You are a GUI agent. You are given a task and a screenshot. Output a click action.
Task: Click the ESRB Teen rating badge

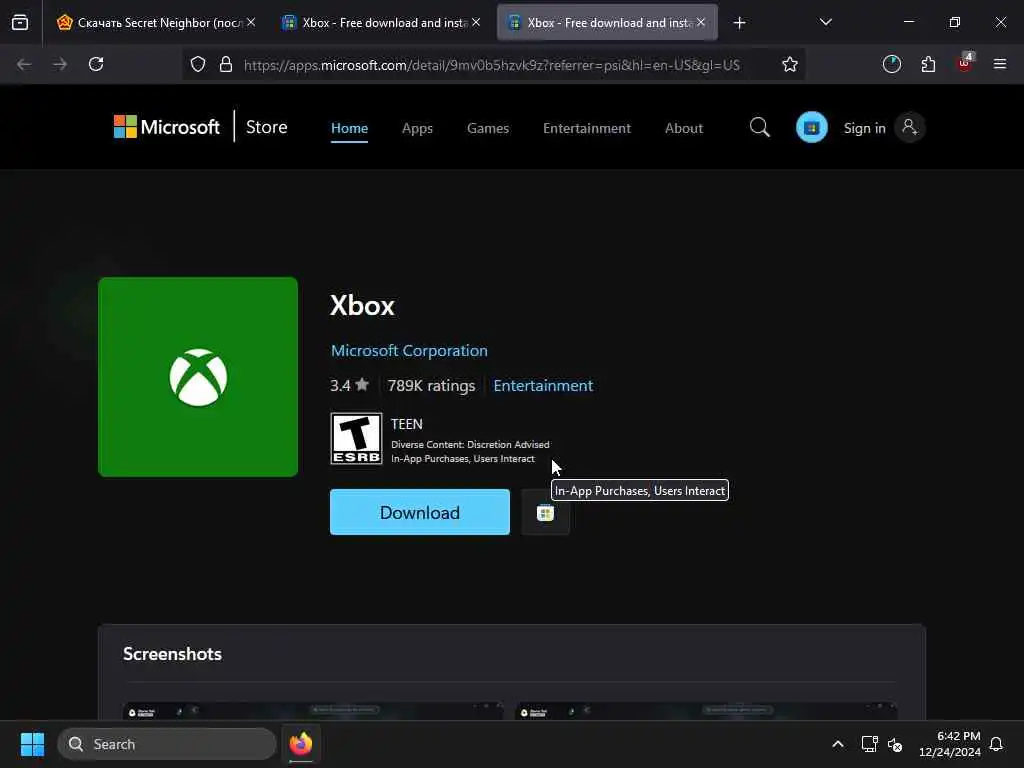click(356, 438)
